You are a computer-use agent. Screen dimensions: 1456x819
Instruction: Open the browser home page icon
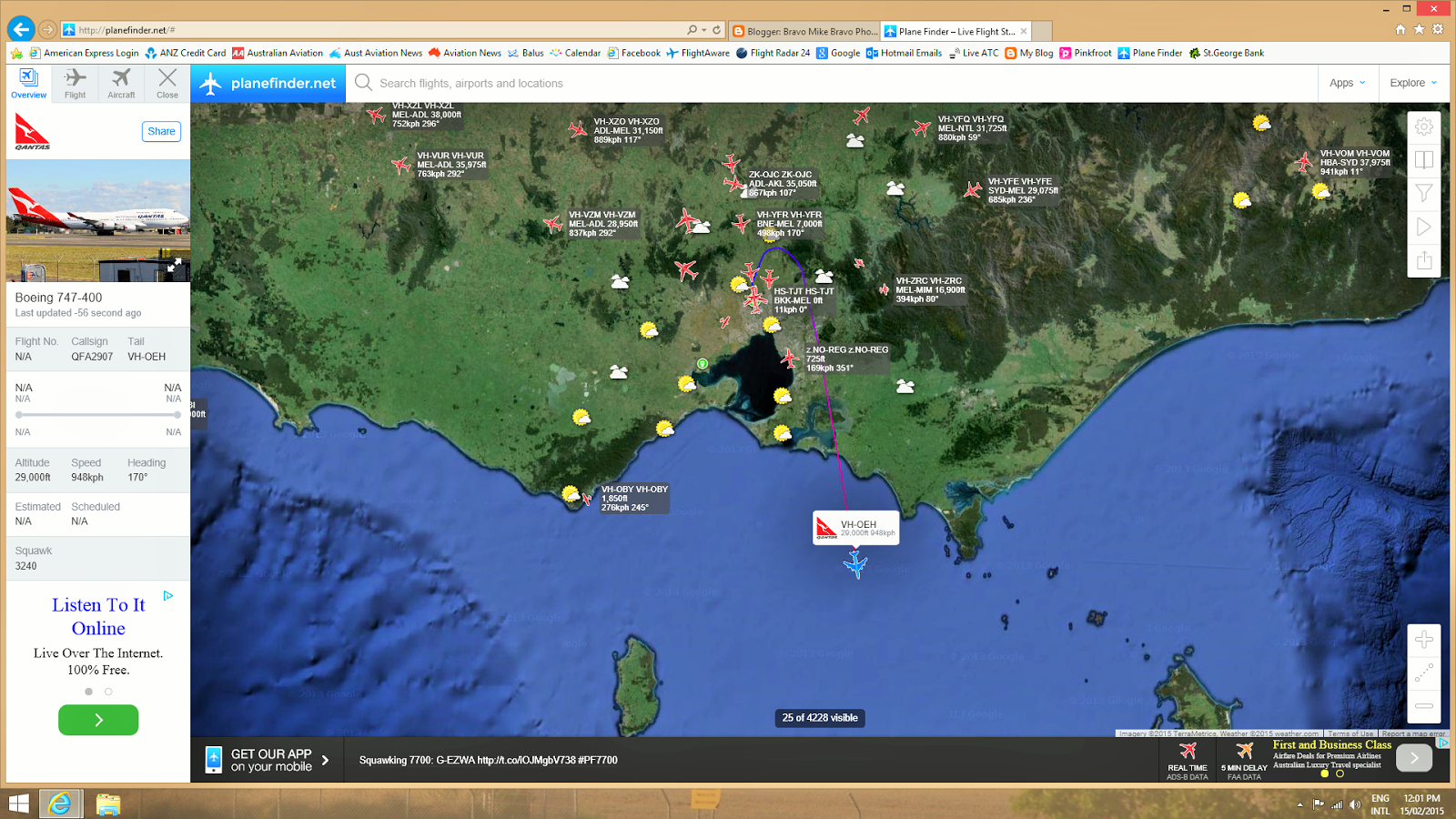pos(1400,29)
